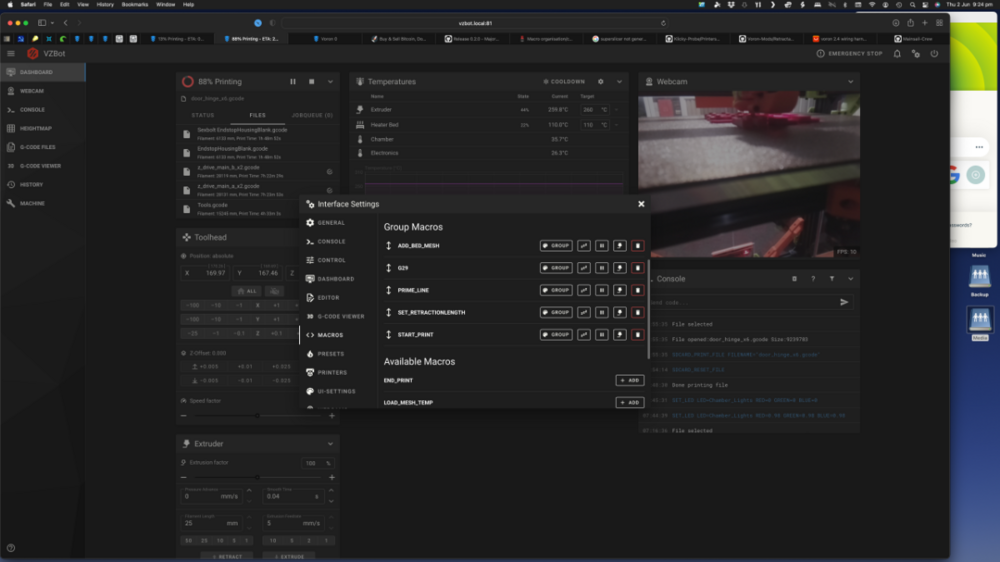
Task: Add END_PRINT macro to group
Action: pos(629,380)
